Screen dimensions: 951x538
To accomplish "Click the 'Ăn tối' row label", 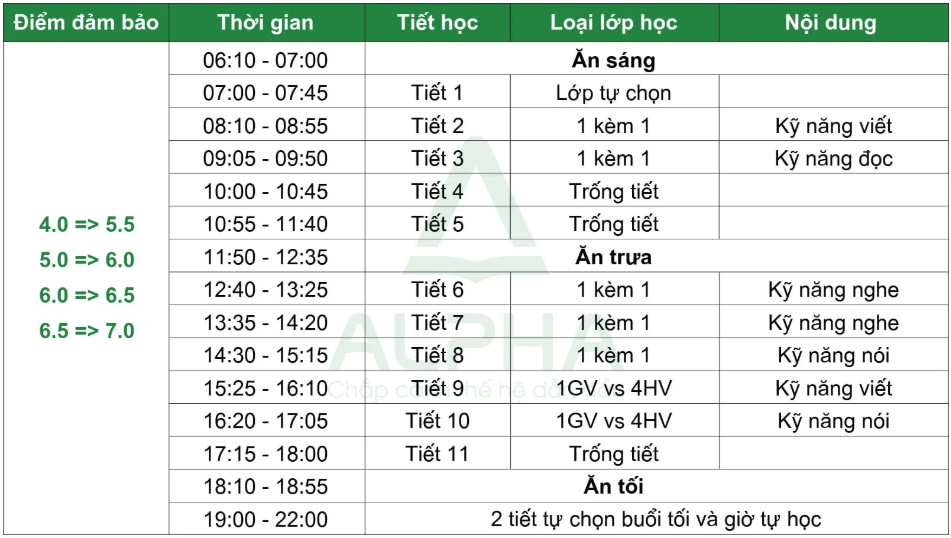I will (614, 486).
